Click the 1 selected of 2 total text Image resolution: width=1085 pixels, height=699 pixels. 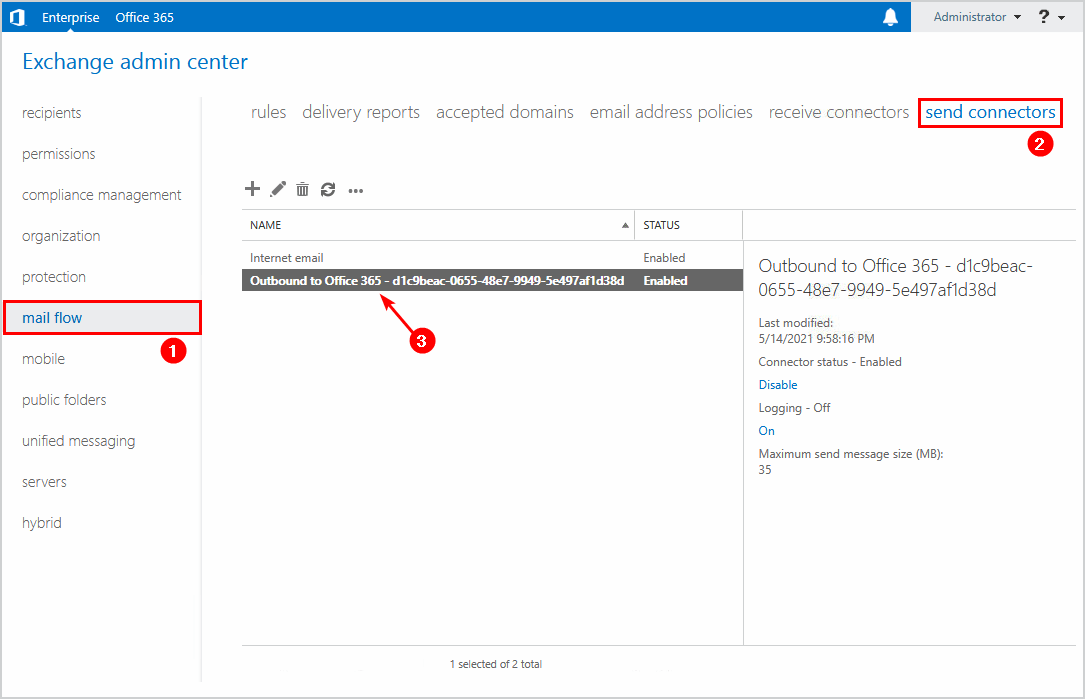point(495,664)
